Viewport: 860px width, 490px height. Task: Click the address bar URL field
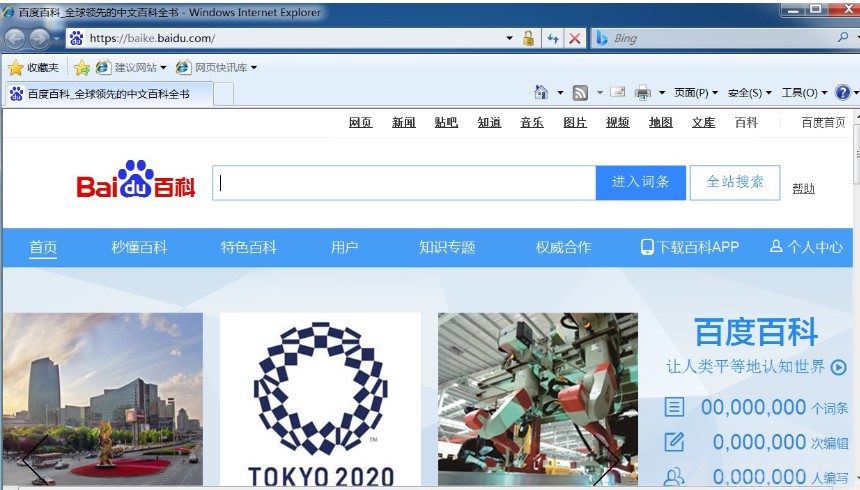click(285, 38)
